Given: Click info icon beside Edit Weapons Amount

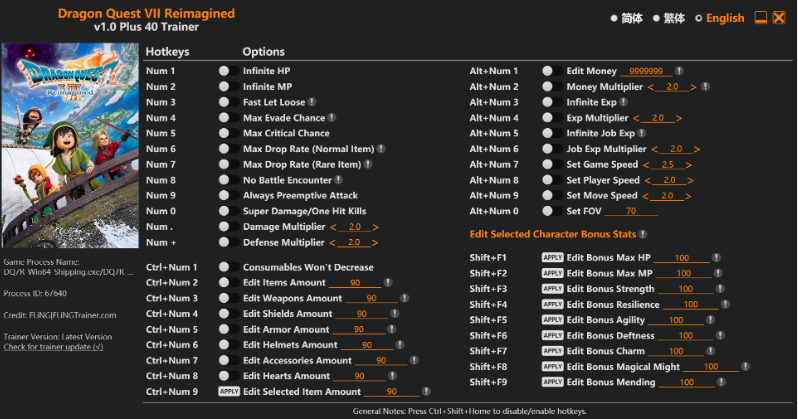Looking at the screenshot, I should click(x=404, y=298).
